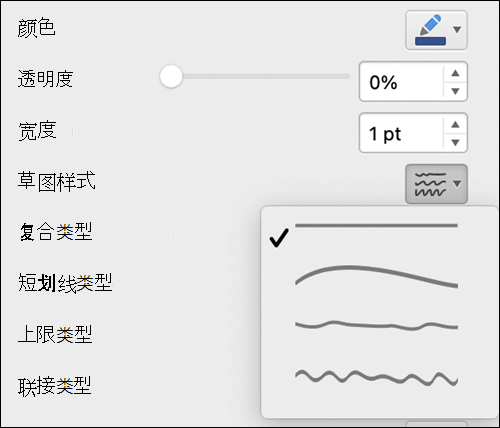Viewport: 500px width, 428px height.
Task: Decrease transparency with down stepper arrow
Action: point(455,91)
